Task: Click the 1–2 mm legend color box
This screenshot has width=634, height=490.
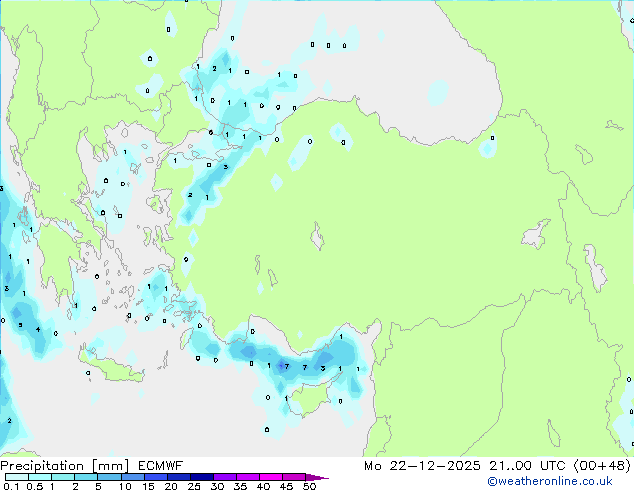Action: (63, 477)
